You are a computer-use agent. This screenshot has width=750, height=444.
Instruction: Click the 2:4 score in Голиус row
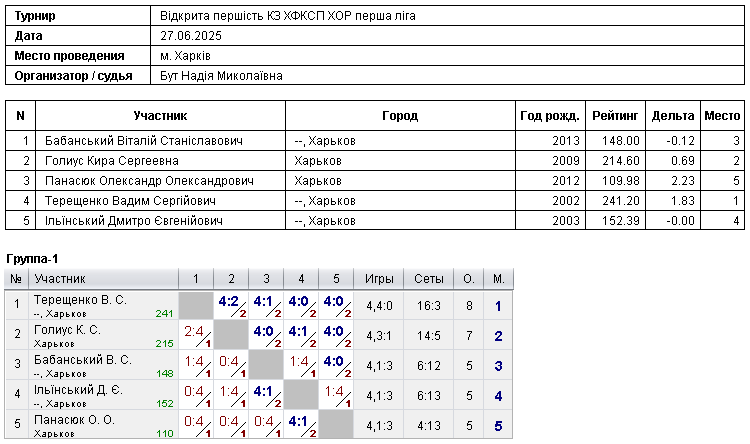pos(194,331)
